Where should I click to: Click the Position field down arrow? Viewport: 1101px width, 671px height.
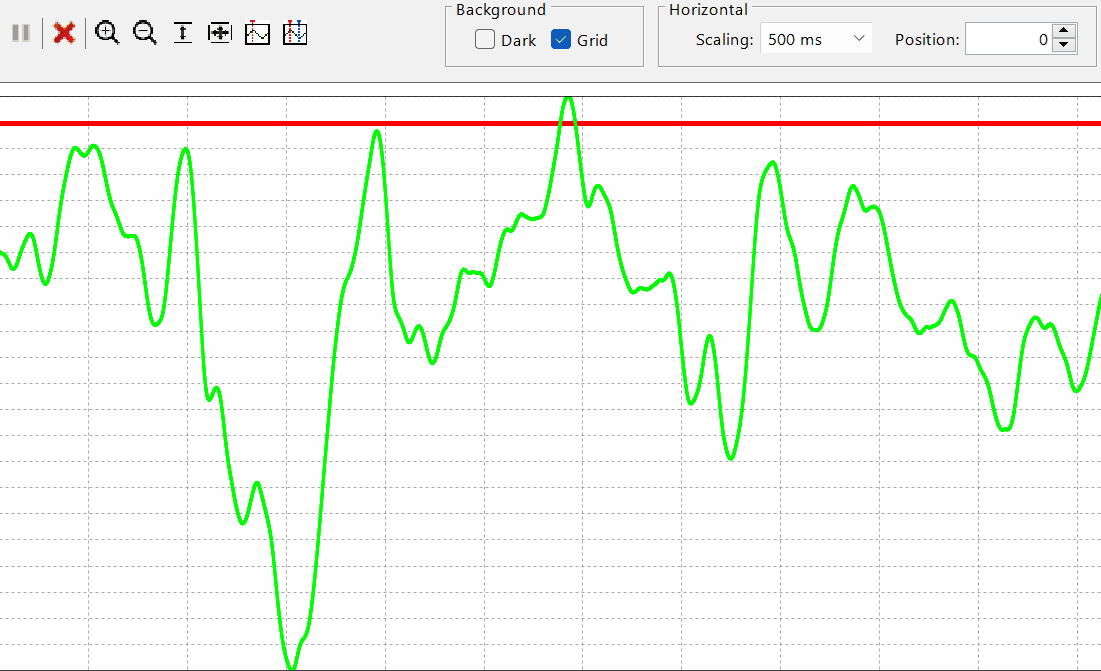point(1064,46)
